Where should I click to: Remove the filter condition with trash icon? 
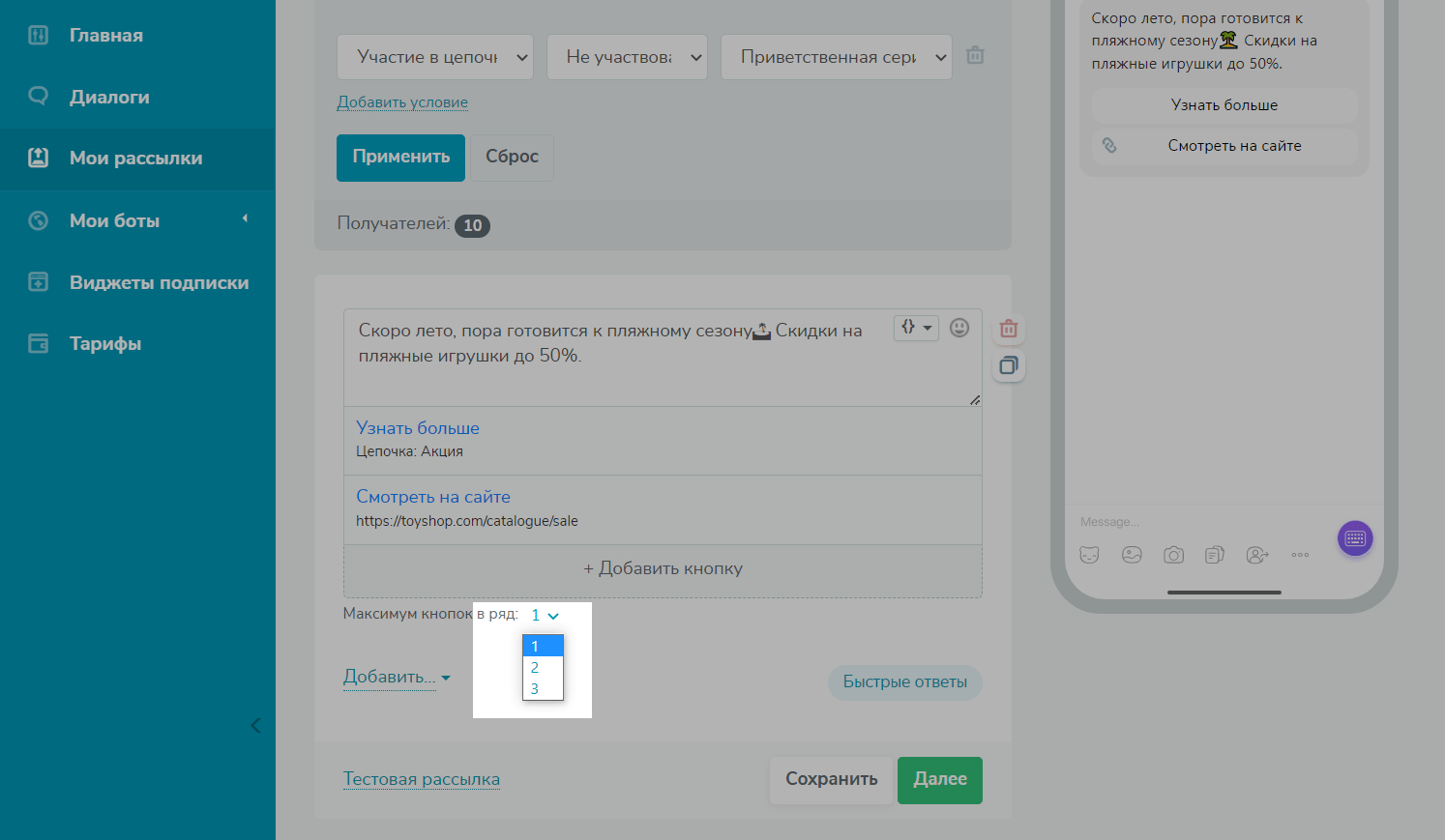tap(975, 55)
